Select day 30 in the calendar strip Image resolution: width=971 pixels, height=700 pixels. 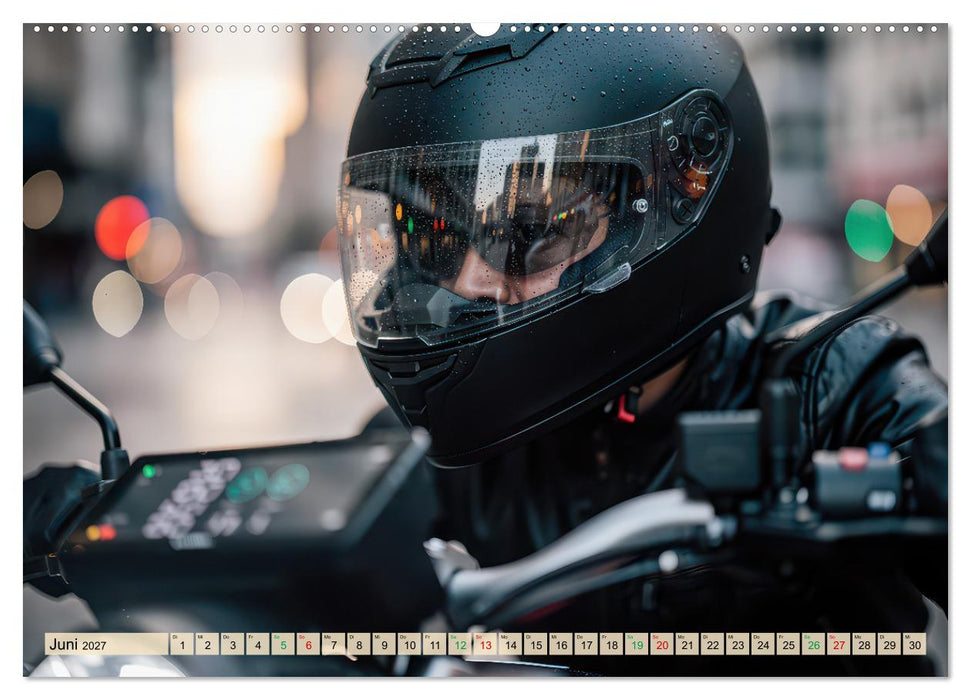click(x=915, y=644)
